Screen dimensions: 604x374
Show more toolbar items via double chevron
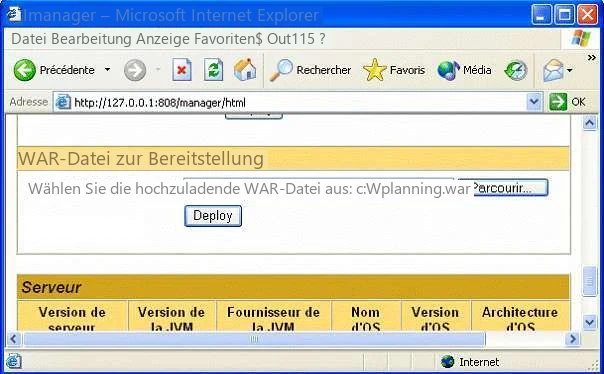(x=591, y=58)
